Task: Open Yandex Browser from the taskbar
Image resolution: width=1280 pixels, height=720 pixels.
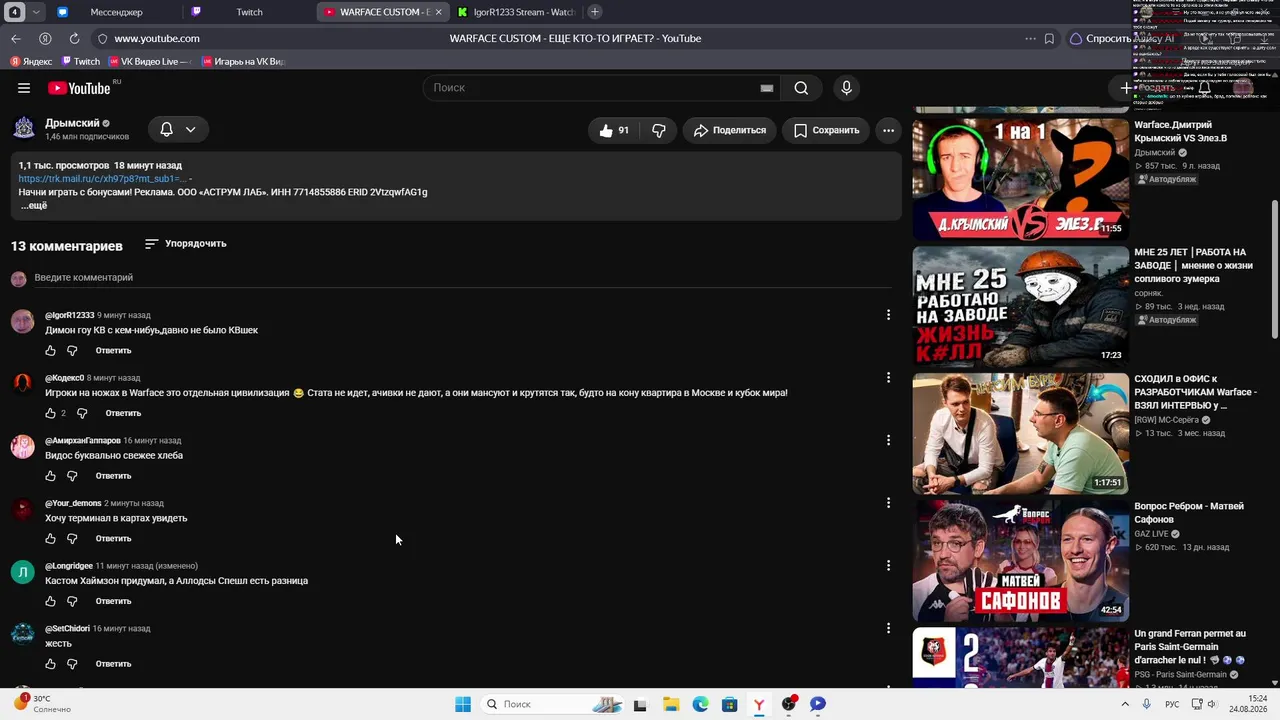Action: point(759,704)
